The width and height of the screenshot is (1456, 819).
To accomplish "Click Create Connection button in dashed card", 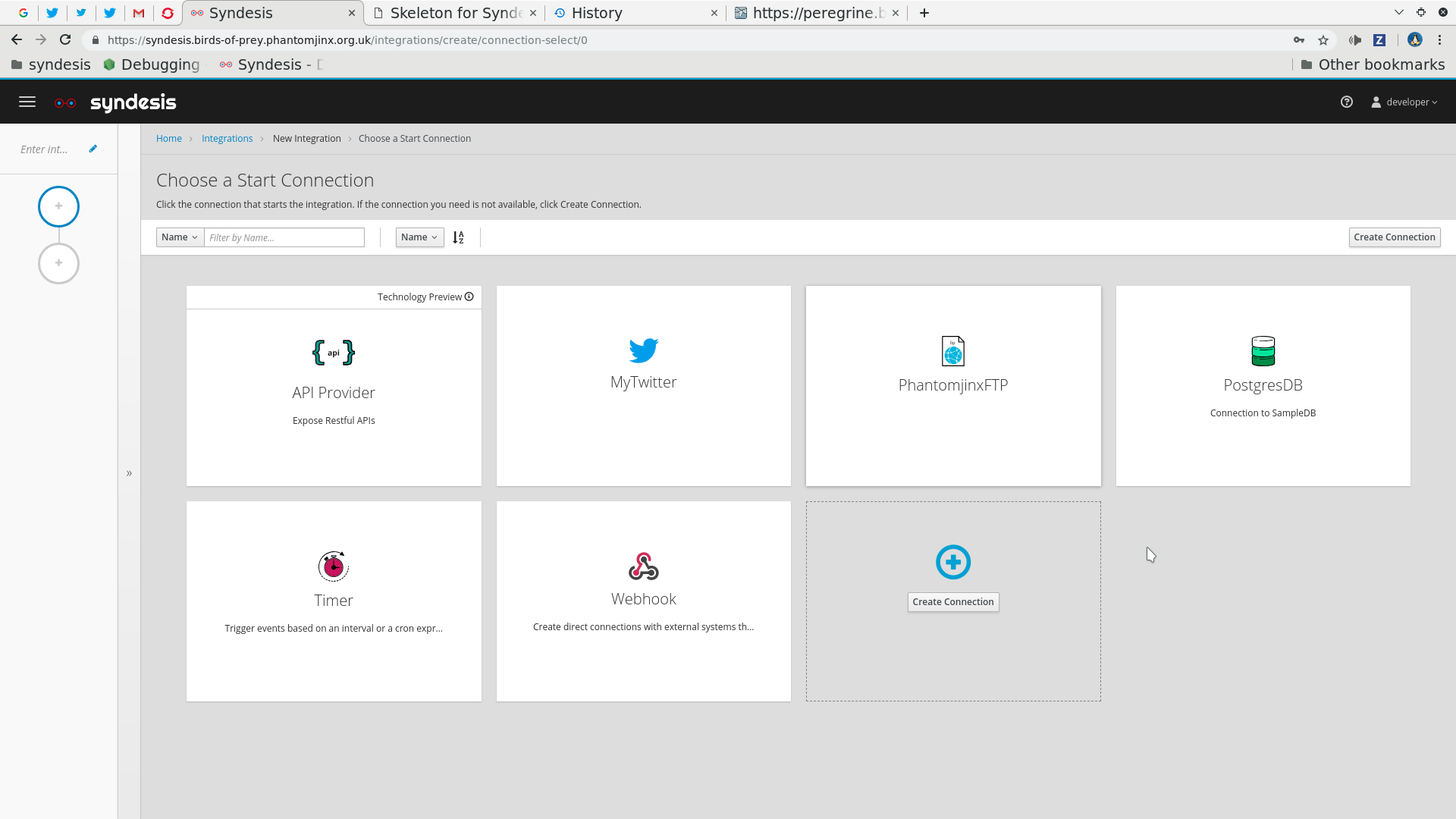I will [x=953, y=602].
